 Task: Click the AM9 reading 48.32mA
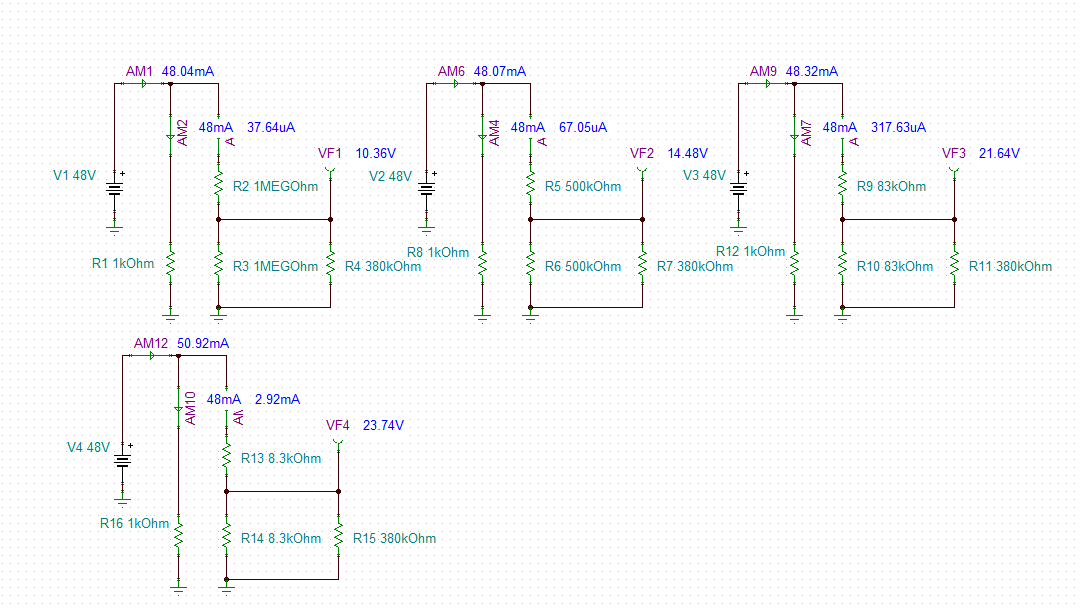[x=812, y=72]
